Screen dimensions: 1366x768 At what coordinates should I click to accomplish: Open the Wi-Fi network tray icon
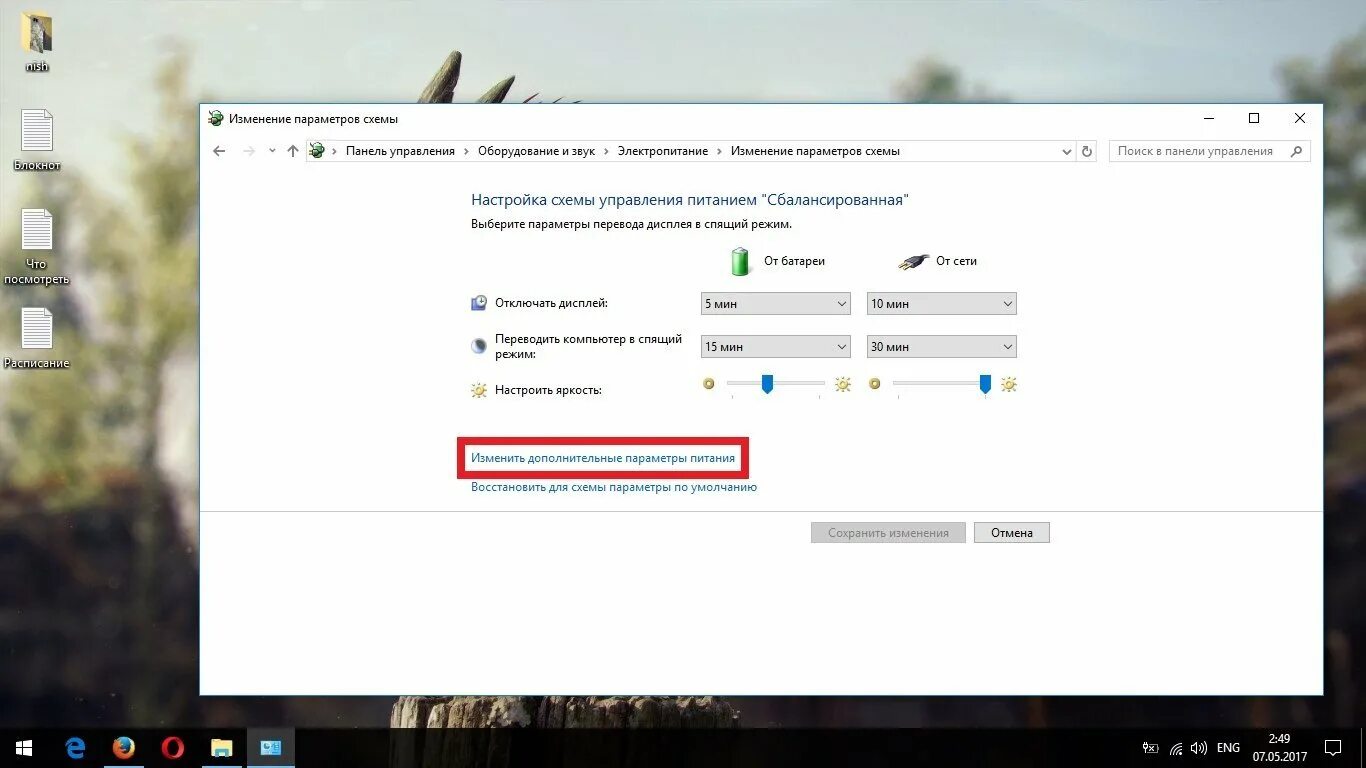point(1176,748)
